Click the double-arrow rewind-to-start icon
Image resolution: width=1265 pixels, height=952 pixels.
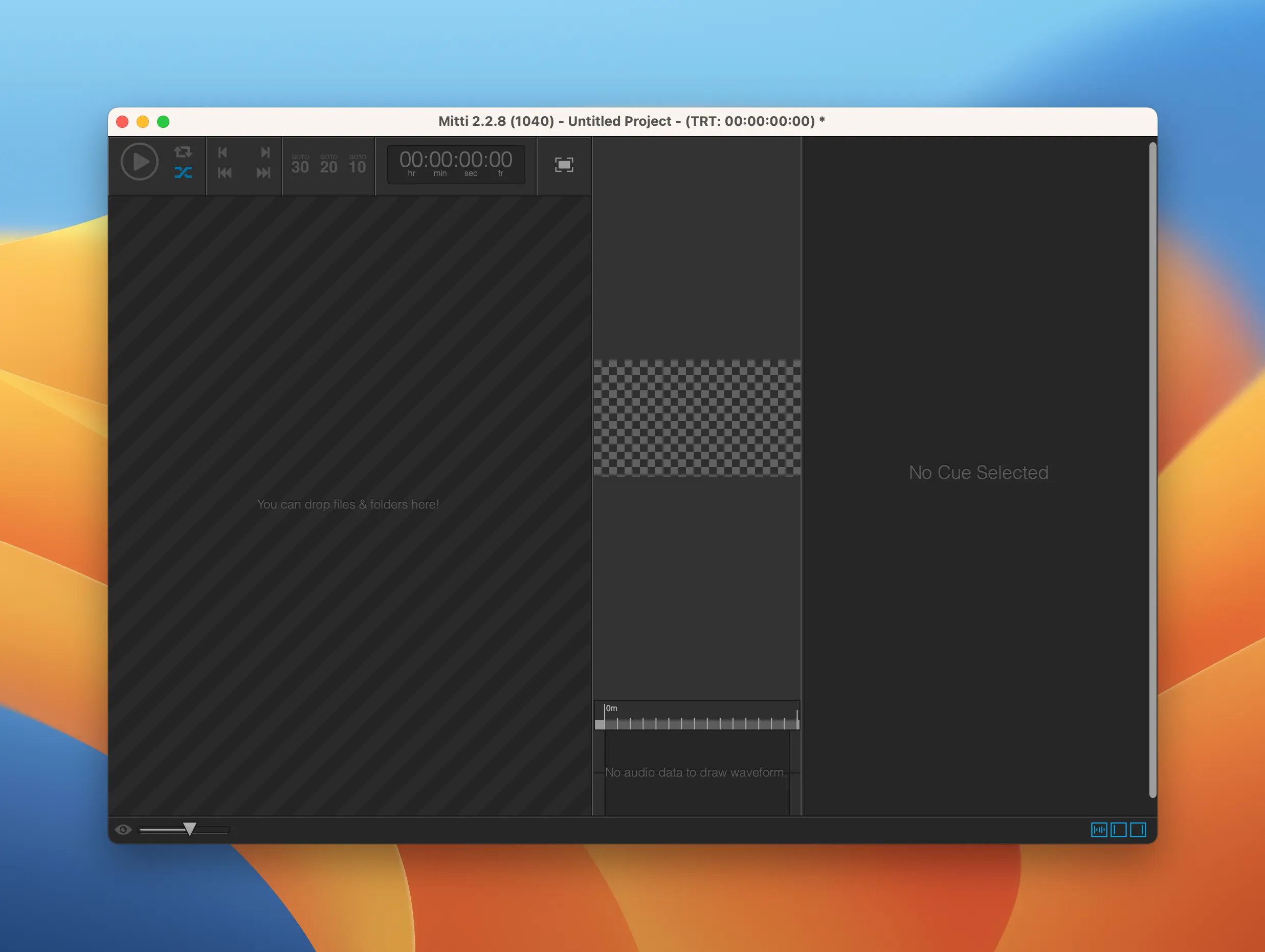coord(225,173)
